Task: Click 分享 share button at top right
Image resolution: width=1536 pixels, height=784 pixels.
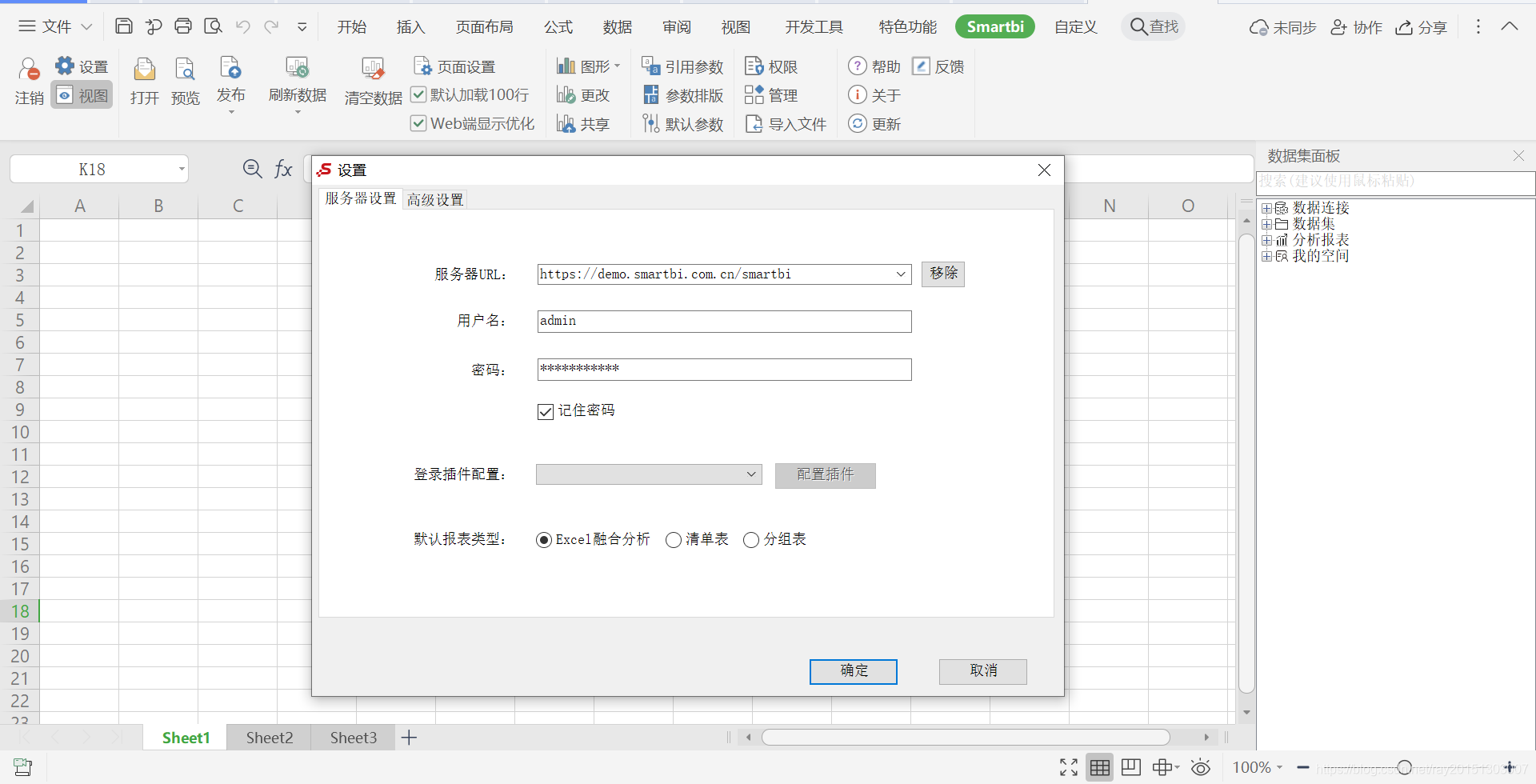Action: [1422, 27]
